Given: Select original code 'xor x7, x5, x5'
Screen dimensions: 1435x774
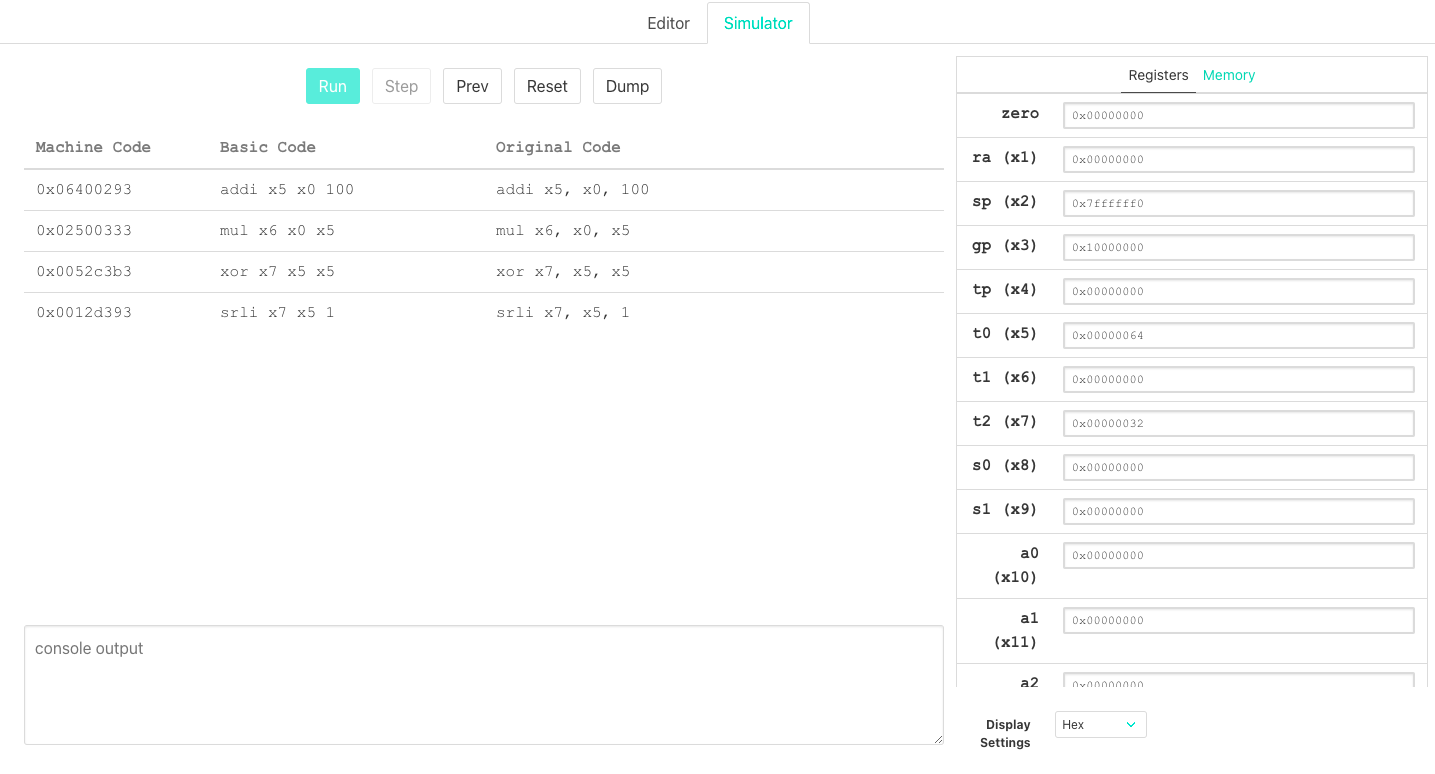Looking at the screenshot, I should 563,272.
